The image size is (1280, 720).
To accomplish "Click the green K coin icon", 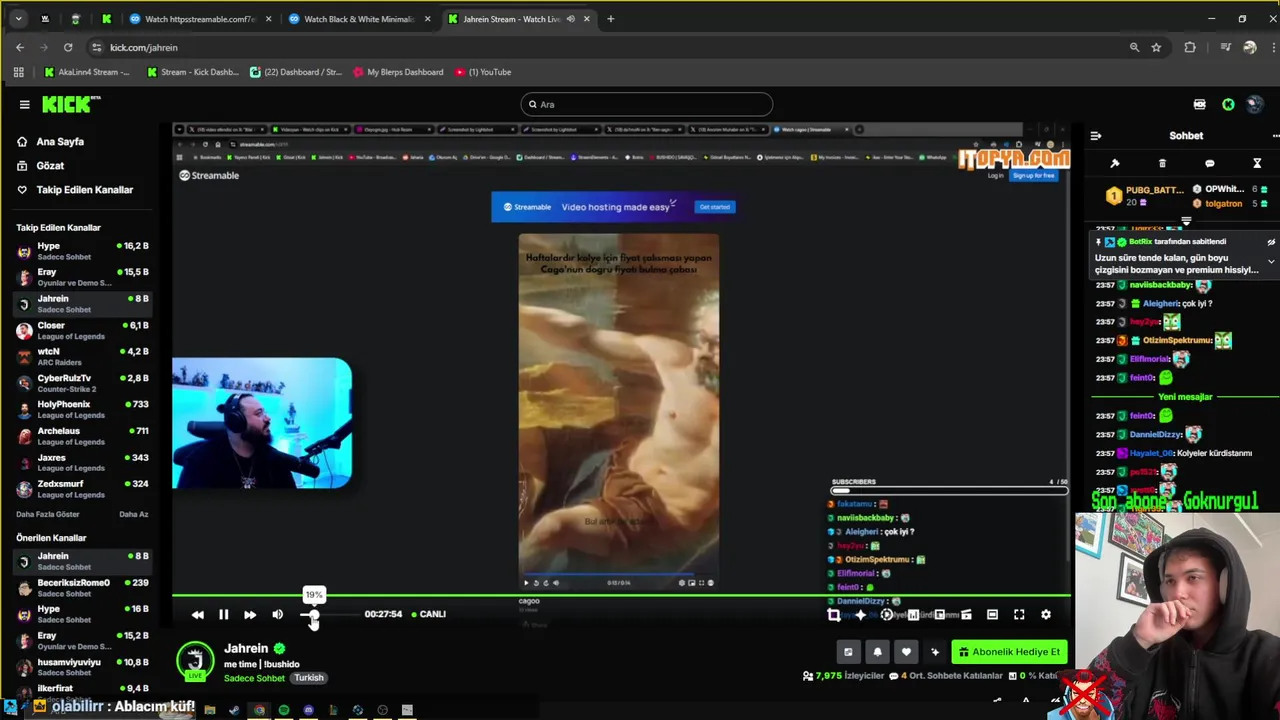I will [1228, 104].
